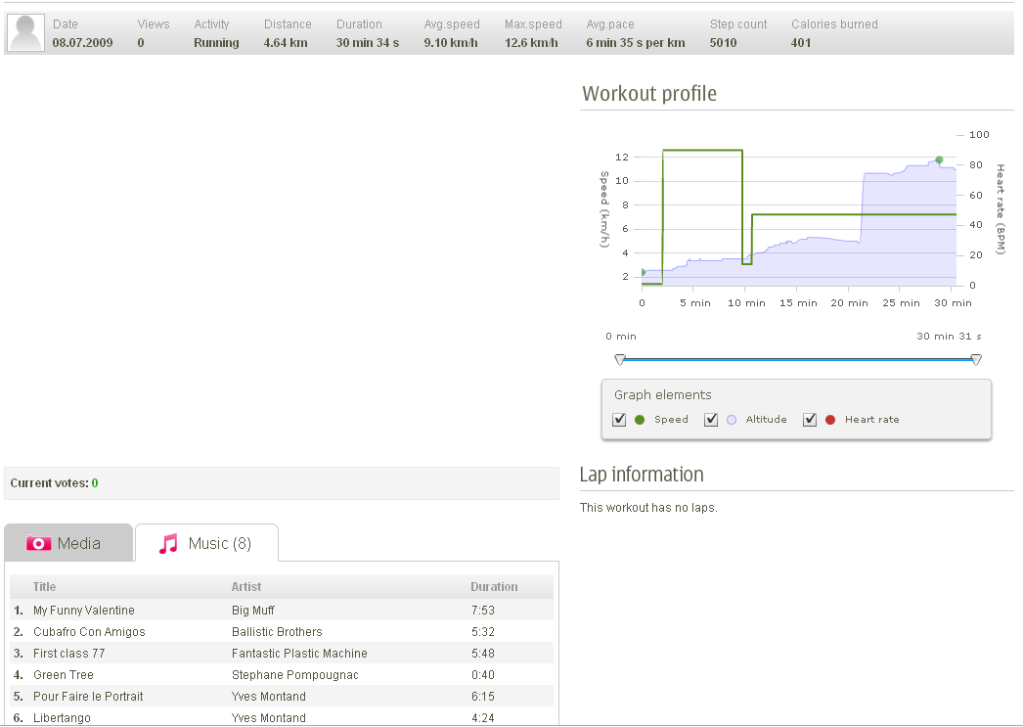Click the red Heart rate legend dot
This screenshot has height=727, width=1023.
[830, 420]
